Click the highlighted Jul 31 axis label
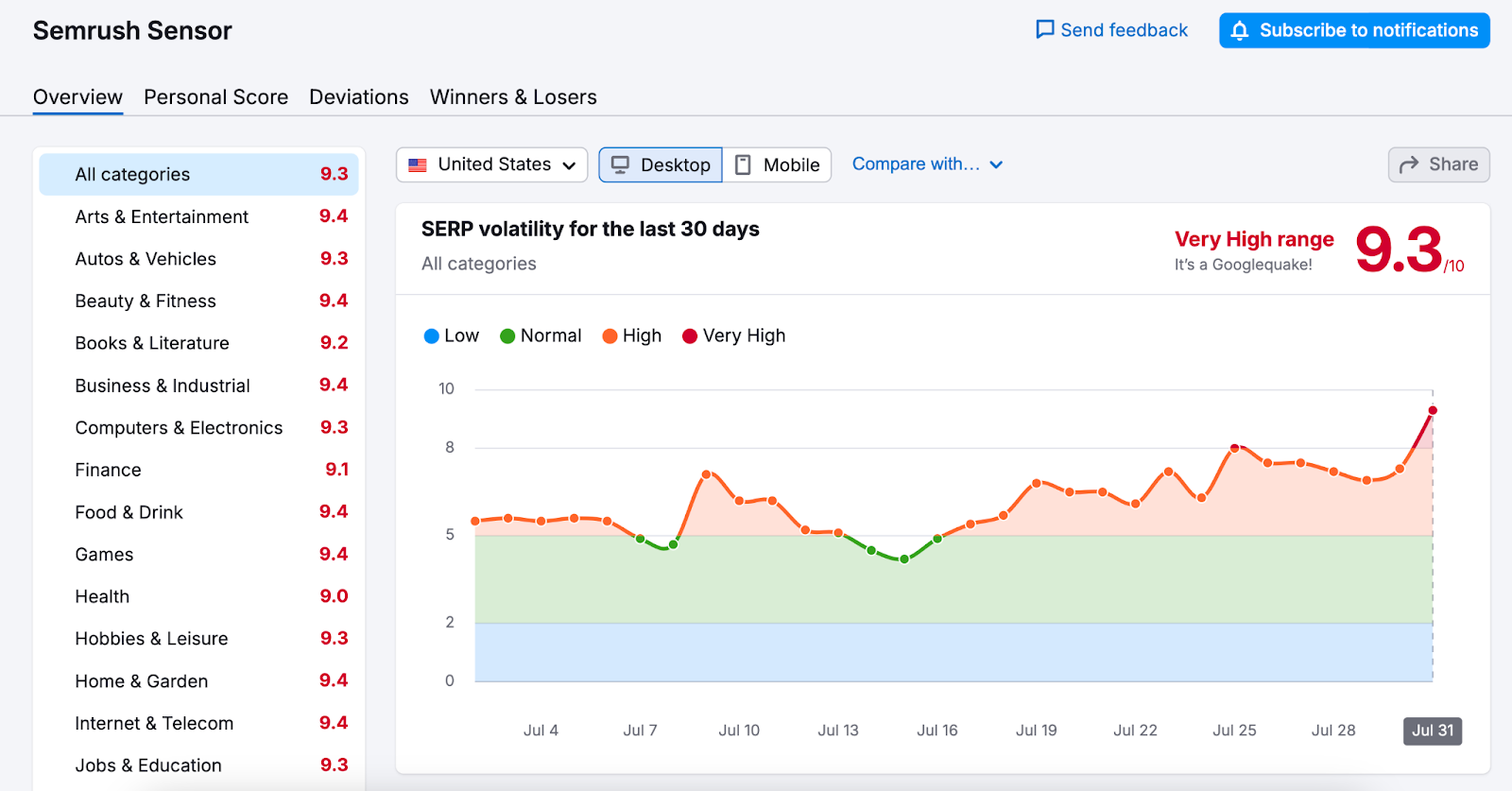This screenshot has height=791, width=1512. tap(1433, 731)
